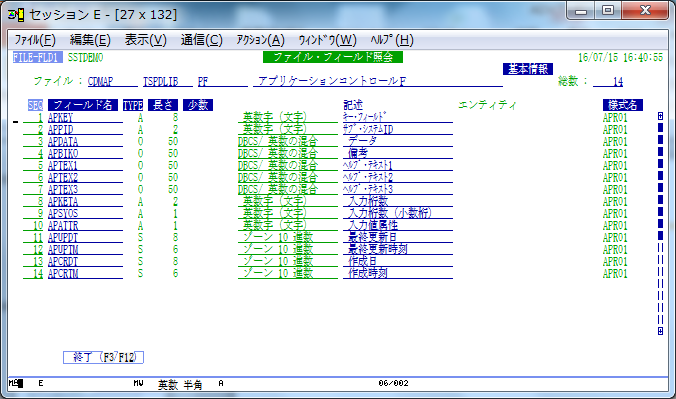Image resolution: width=676 pixels, height=399 pixels.
Task: Click the scroll-up arrow icon beside APKEY row
Action: click(x=660, y=116)
